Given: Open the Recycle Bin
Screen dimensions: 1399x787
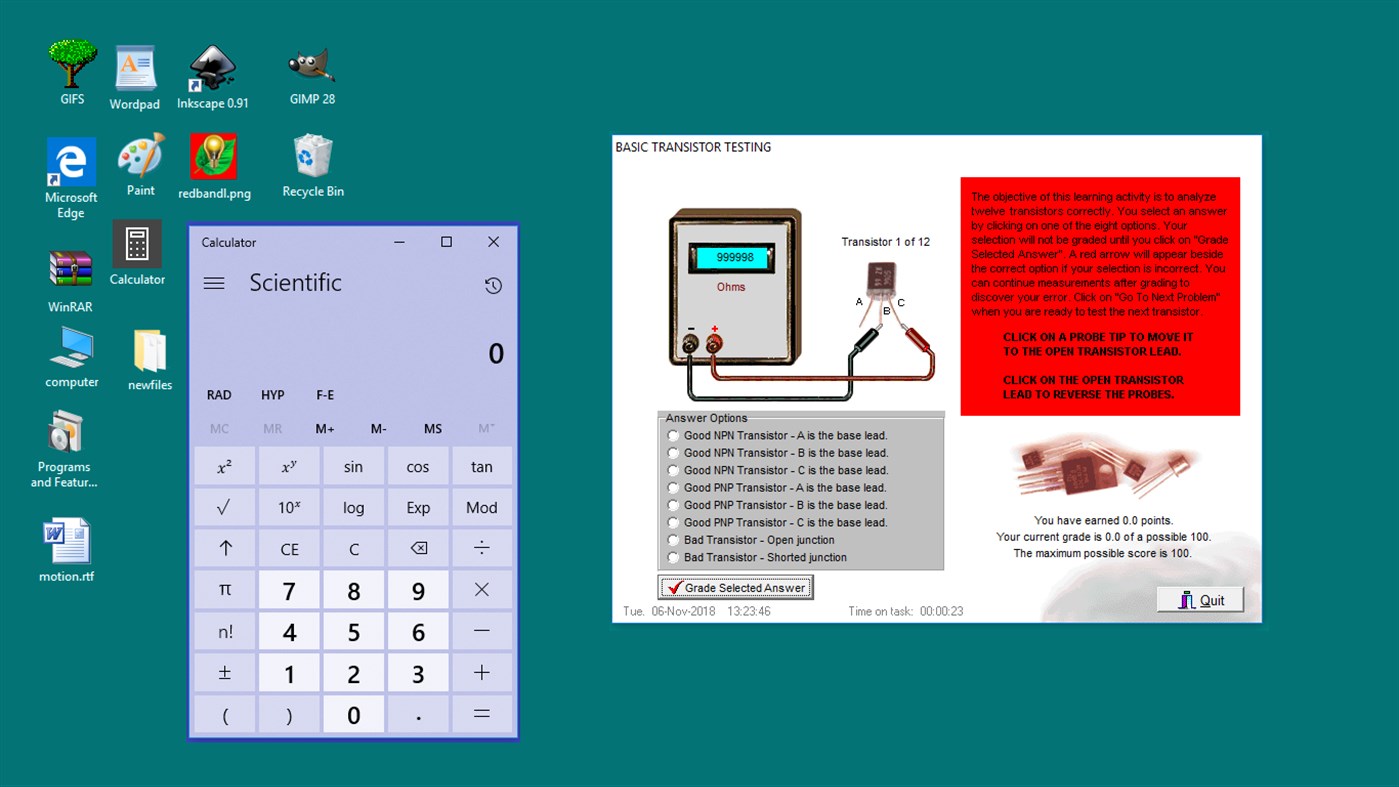Looking at the screenshot, I should [311, 155].
